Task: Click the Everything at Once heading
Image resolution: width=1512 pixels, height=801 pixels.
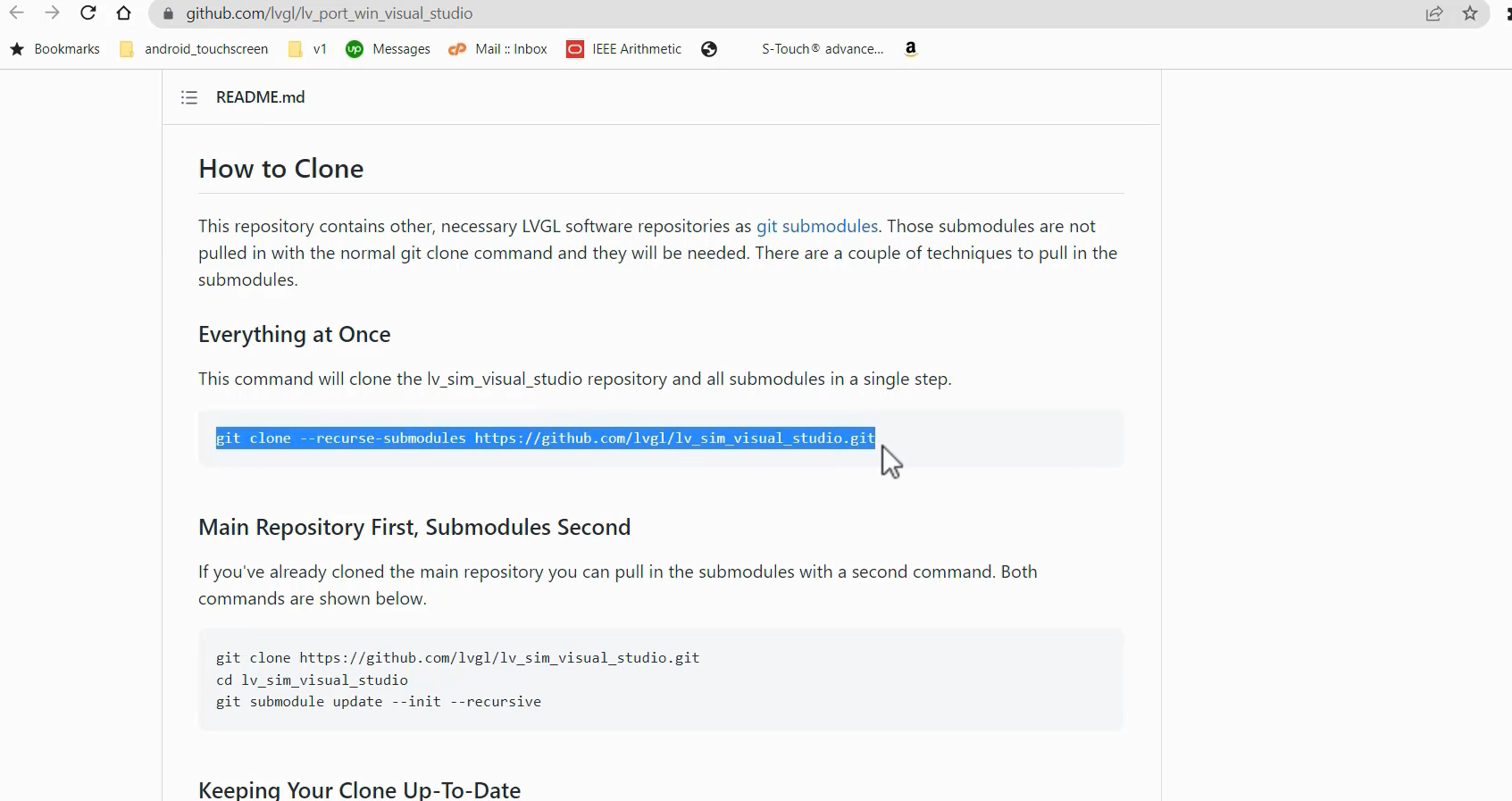Action: pyautogui.click(x=295, y=335)
